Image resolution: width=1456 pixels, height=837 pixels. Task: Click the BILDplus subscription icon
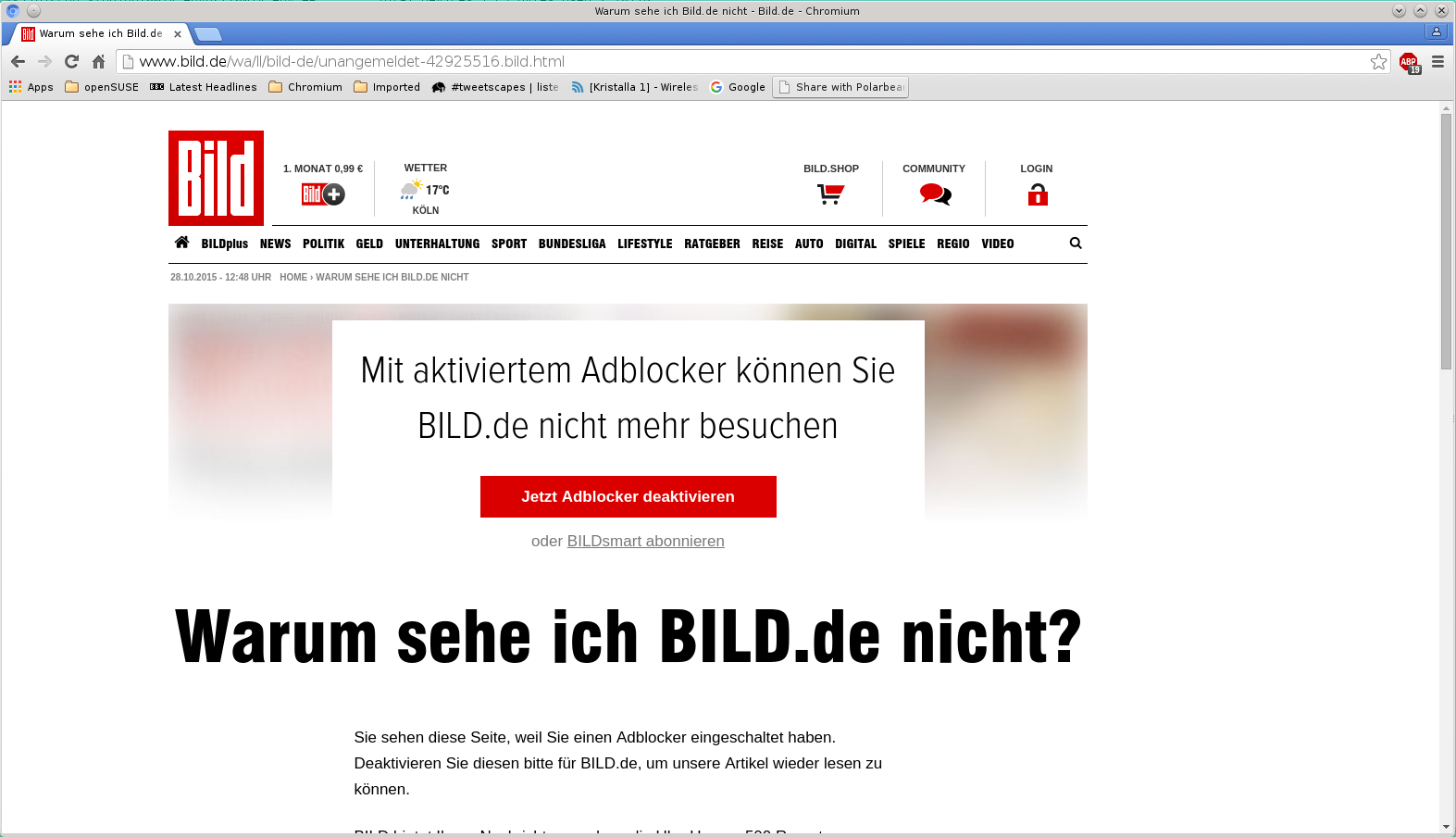coord(323,194)
